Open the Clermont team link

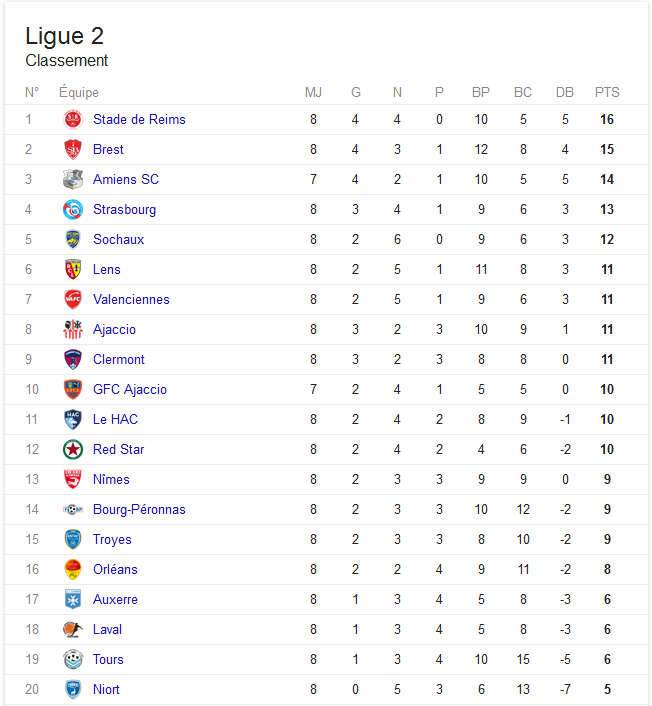pyautogui.click(x=119, y=359)
